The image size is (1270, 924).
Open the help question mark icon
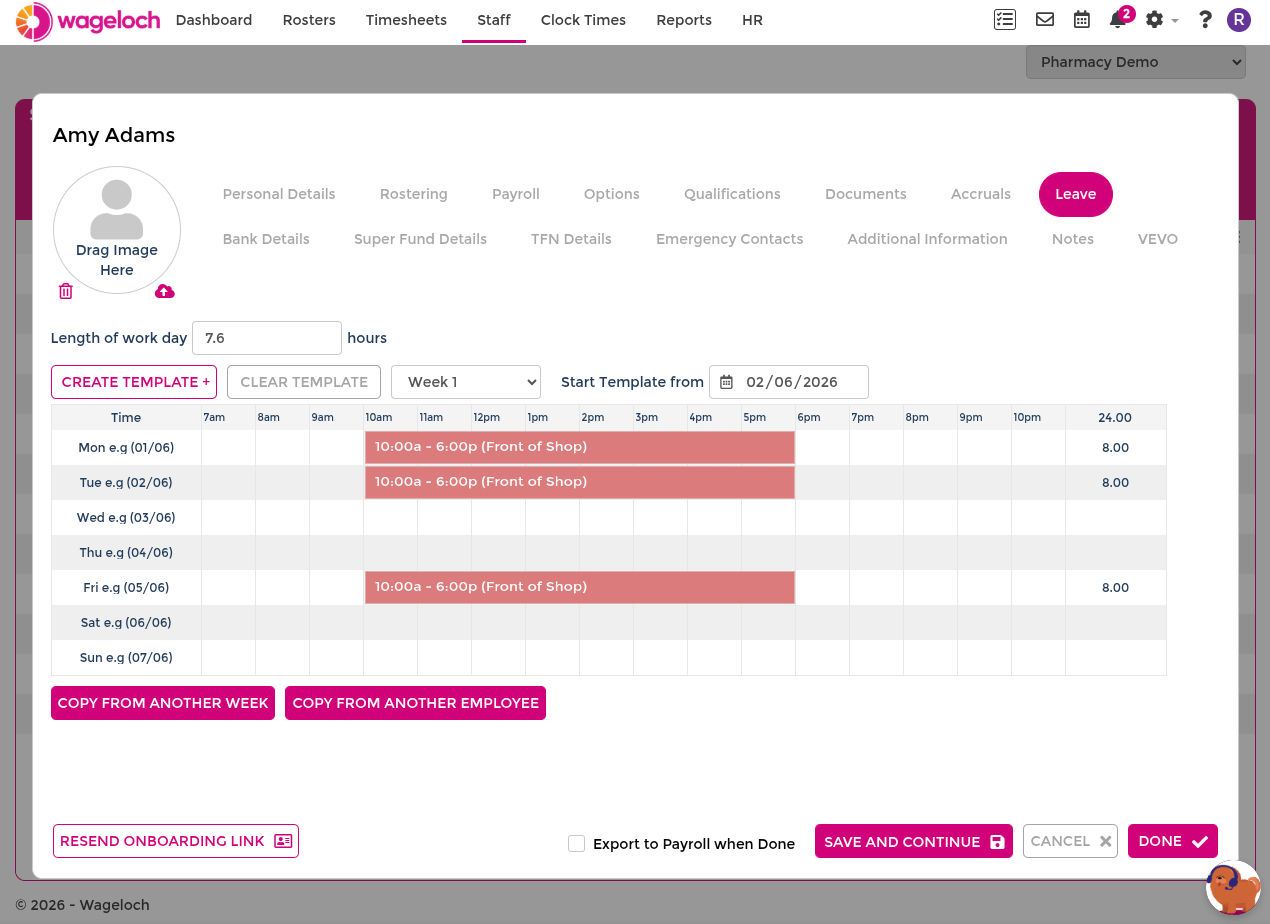click(1205, 19)
